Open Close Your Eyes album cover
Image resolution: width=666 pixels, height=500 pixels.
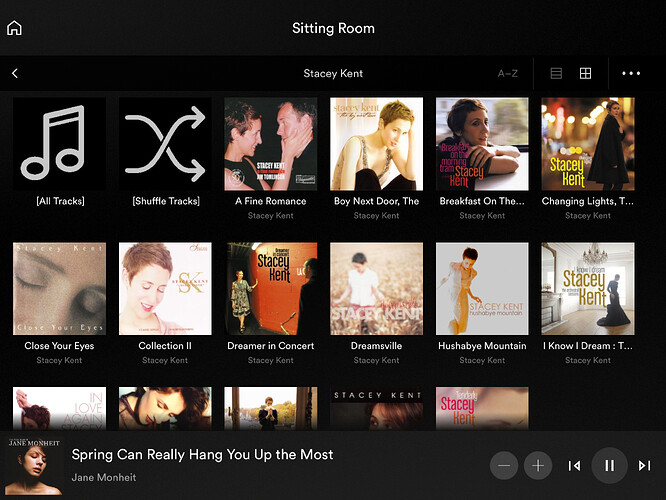tap(59, 288)
